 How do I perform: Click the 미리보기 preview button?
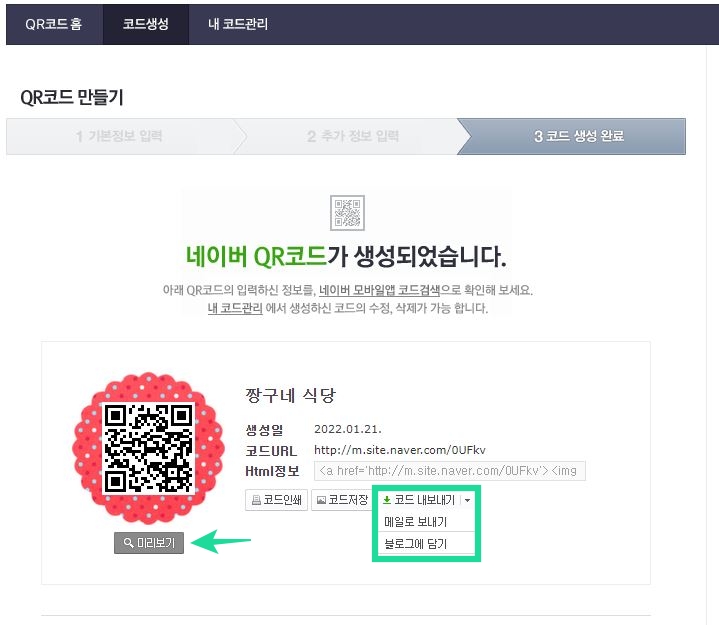pos(149,543)
